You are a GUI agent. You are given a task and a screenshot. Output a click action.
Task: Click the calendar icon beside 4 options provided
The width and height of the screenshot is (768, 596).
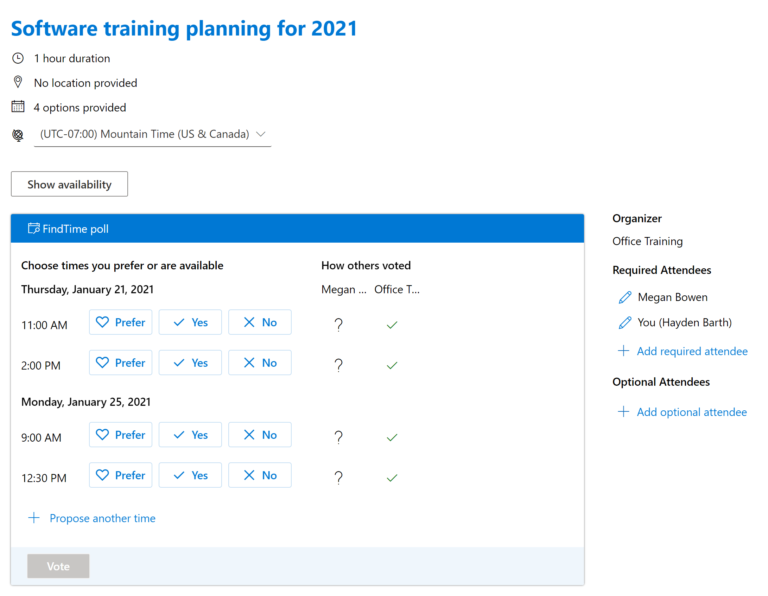click(18, 106)
